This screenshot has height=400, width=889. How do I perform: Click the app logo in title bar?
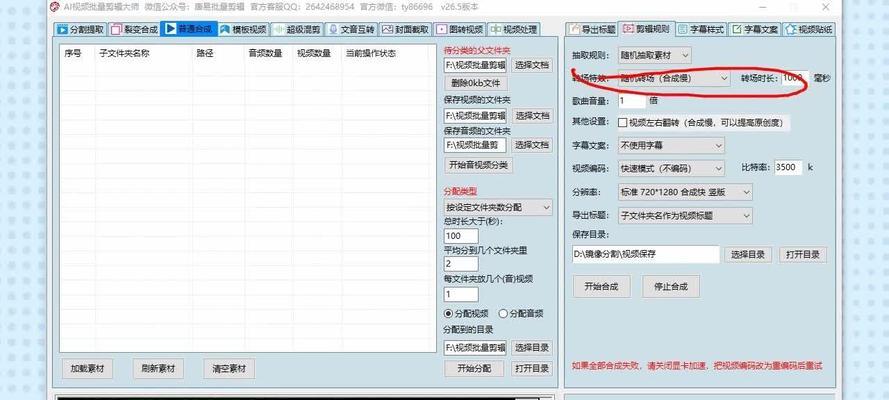click(x=54, y=7)
